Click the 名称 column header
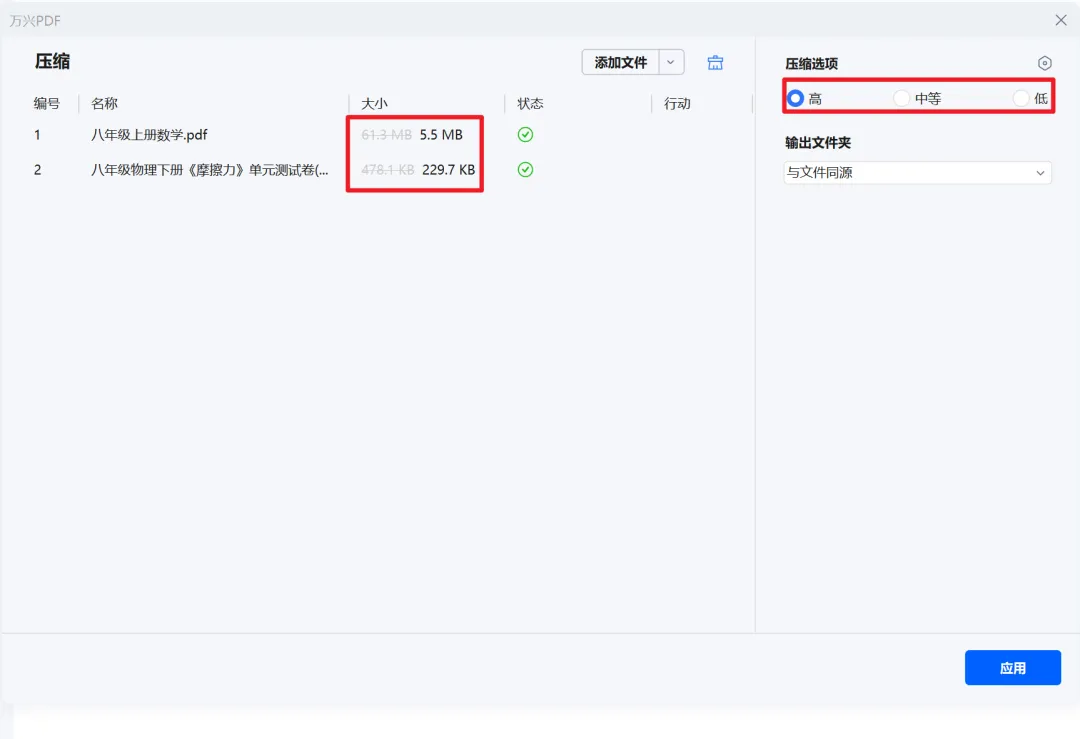The width and height of the screenshot is (1080, 739). tap(104, 103)
